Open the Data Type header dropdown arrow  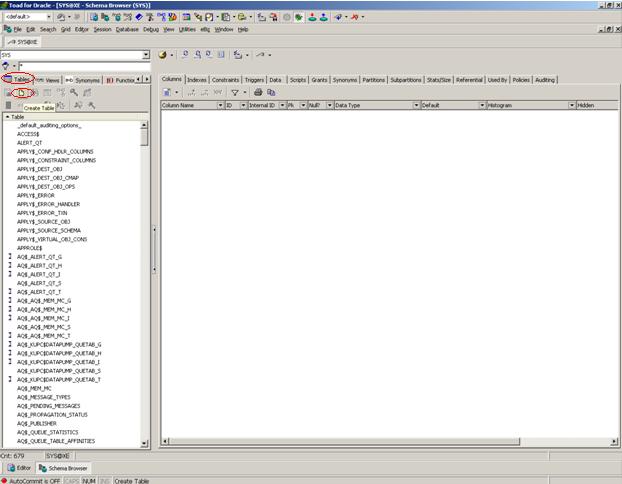[416, 105]
